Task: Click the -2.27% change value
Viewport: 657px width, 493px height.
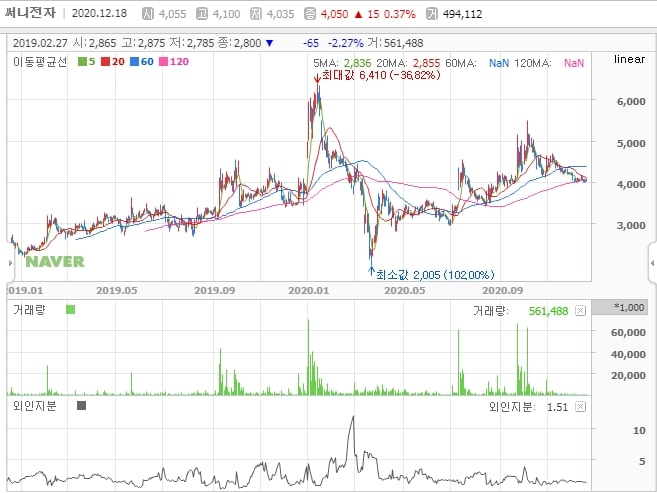Action: click(346, 43)
